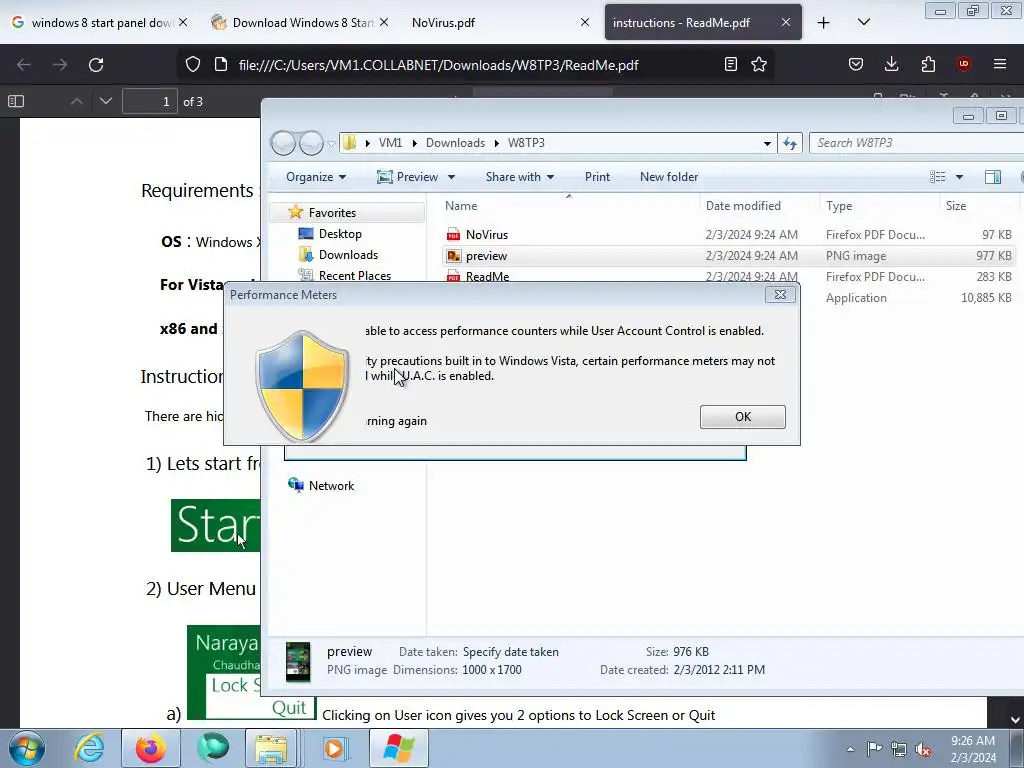Open Network in navigation pane
1024x768 pixels.
point(321,486)
